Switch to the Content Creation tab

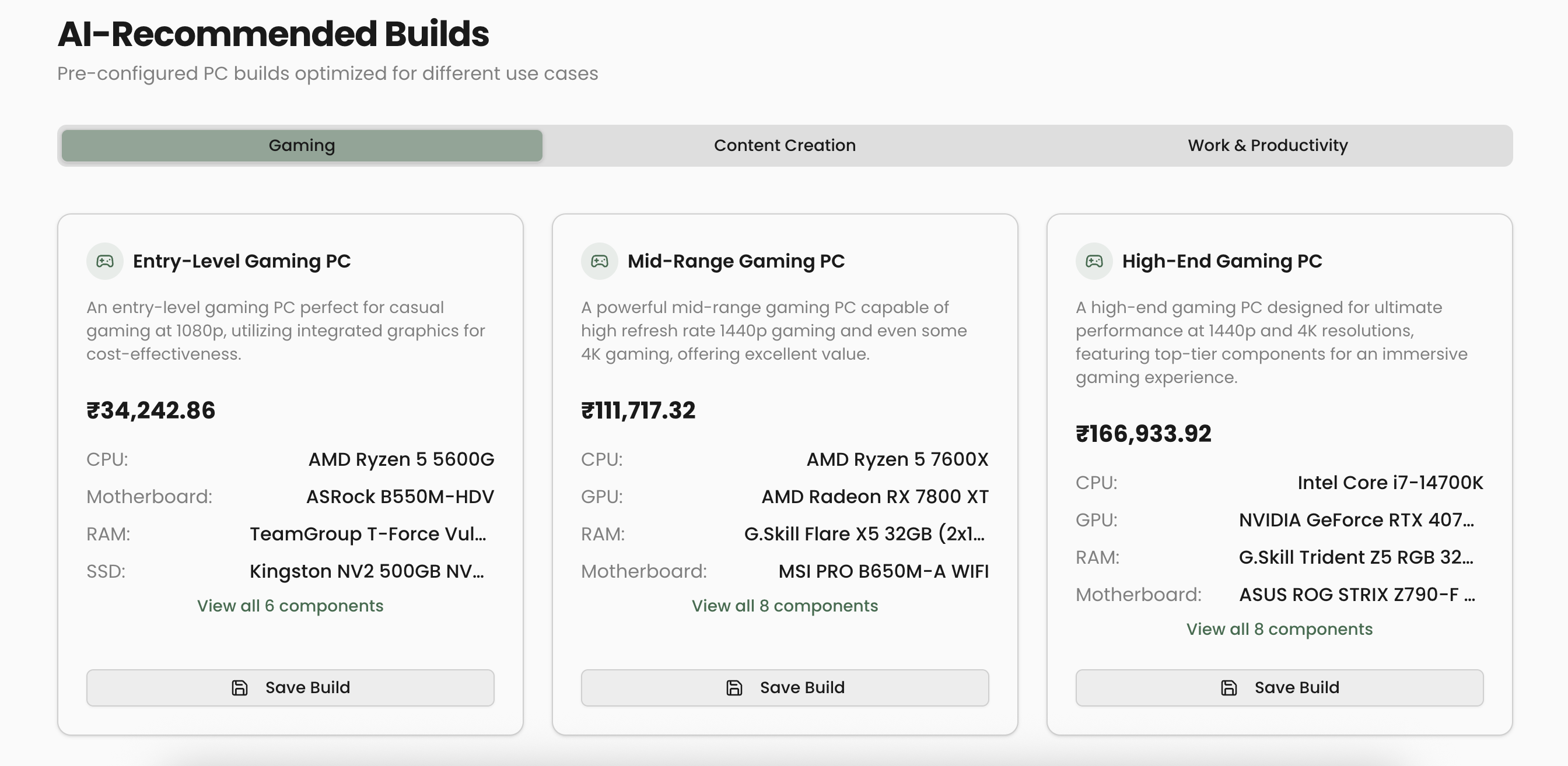pos(785,145)
